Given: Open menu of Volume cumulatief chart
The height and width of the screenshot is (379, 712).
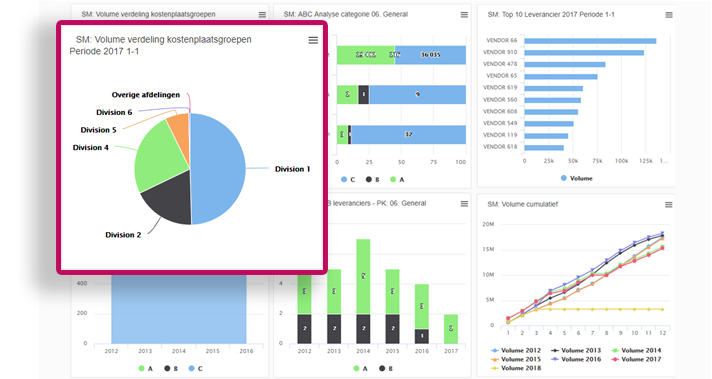Looking at the screenshot, I should point(668,205).
